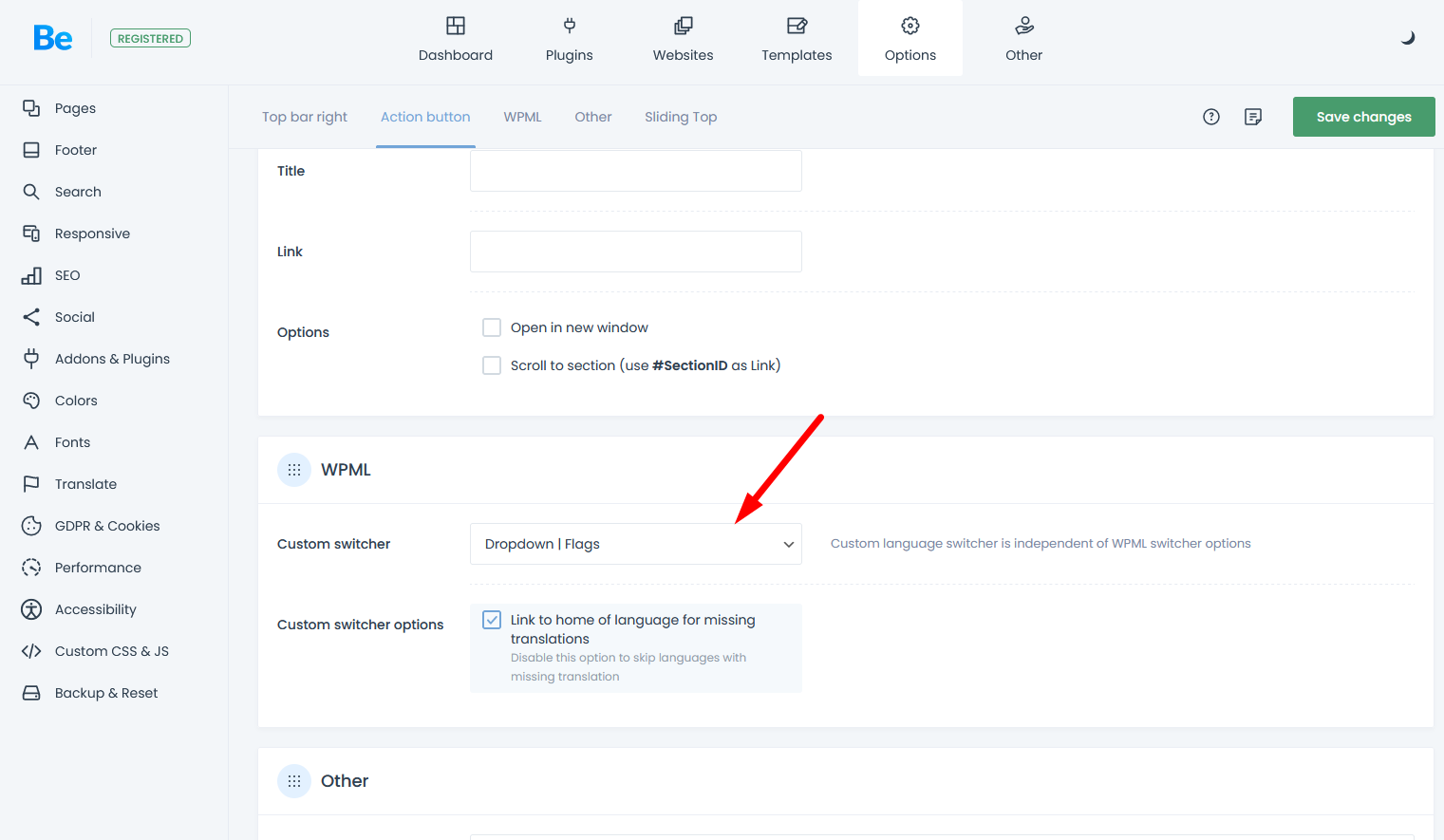Open the Other hand icon in top navigation
Viewport: 1444px width, 840px height.
(x=1024, y=26)
